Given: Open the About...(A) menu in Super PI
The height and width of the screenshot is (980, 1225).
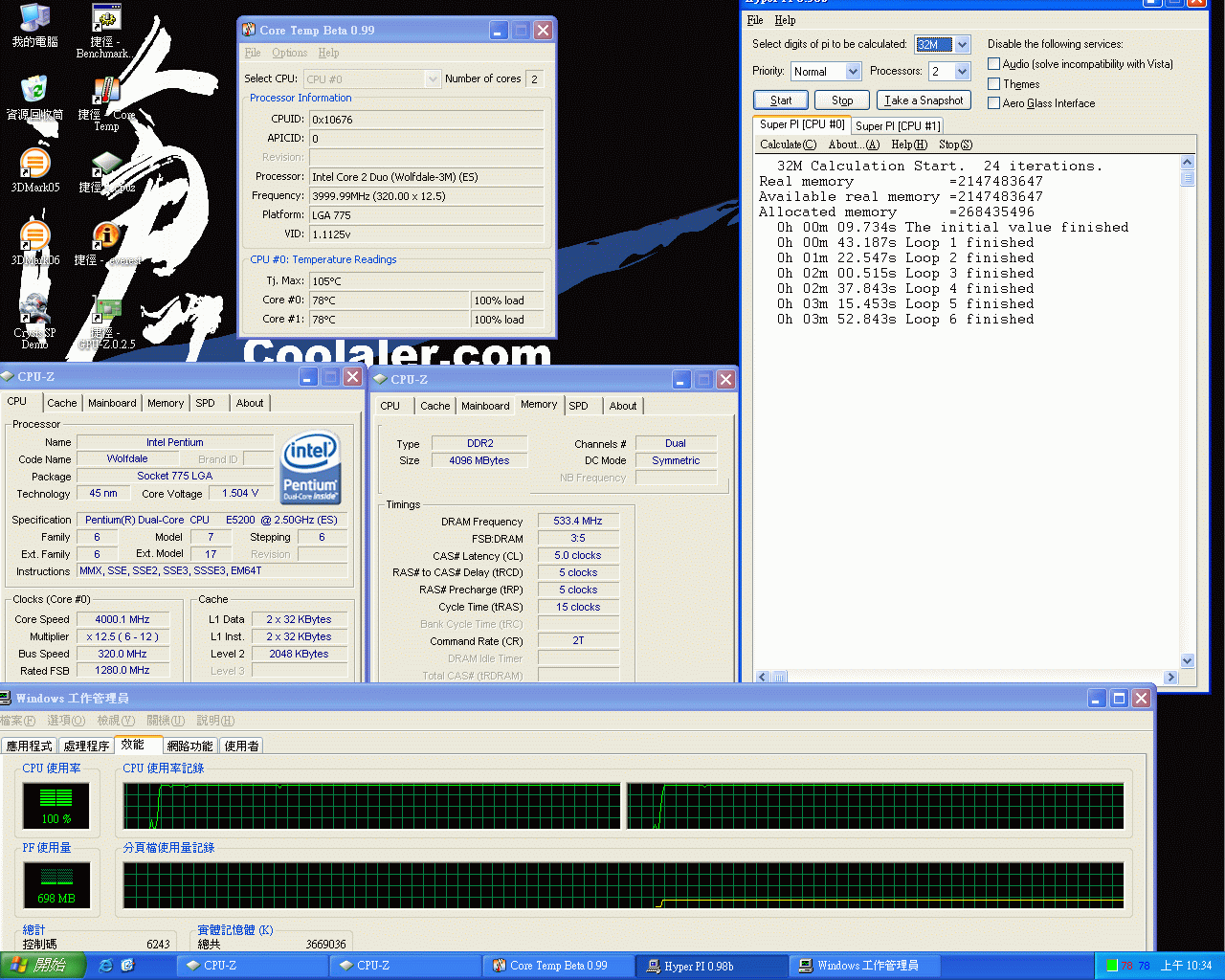Looking at the screenshot, I should click(x=854, y=145).
